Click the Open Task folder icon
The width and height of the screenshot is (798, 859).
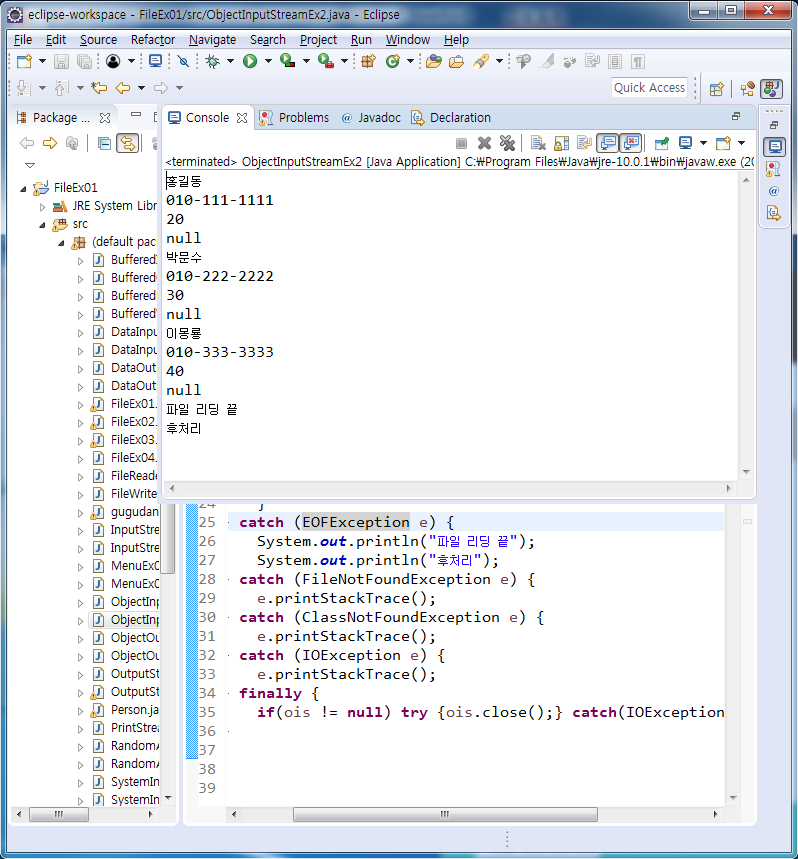(456, 61)
